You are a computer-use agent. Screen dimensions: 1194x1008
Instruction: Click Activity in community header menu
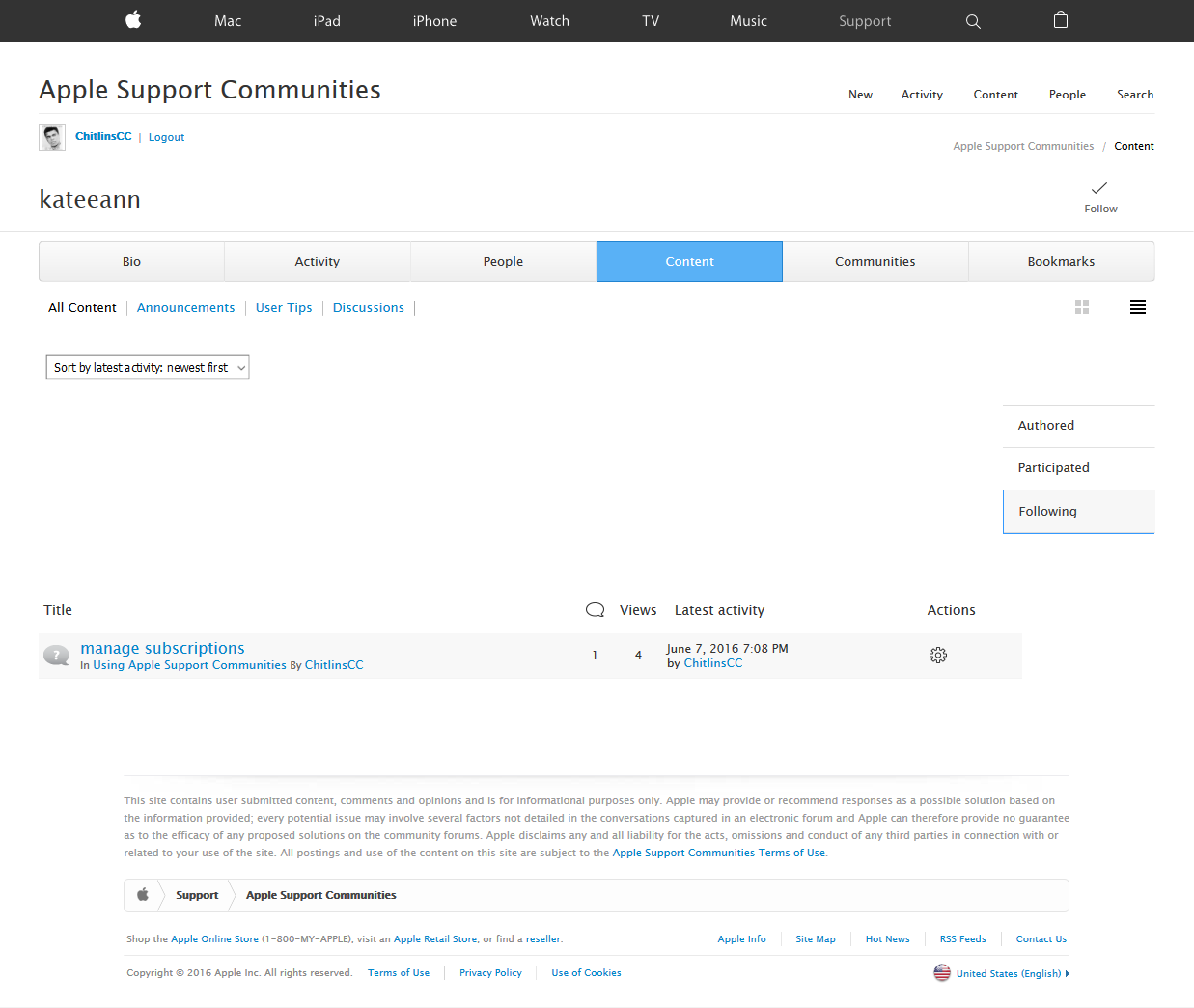[923, 95]
